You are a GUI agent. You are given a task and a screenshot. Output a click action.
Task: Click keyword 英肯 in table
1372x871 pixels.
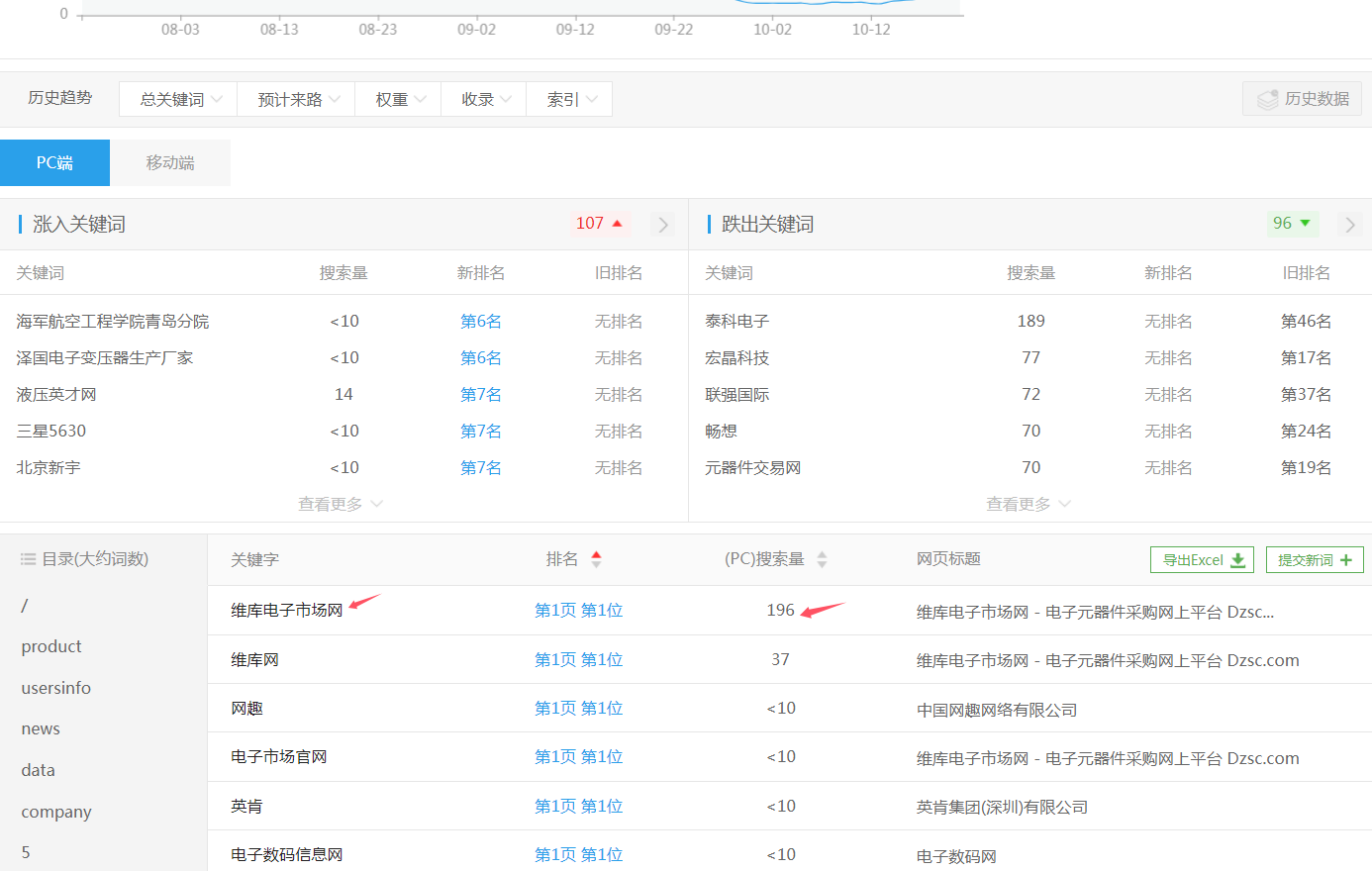point(246,807)
